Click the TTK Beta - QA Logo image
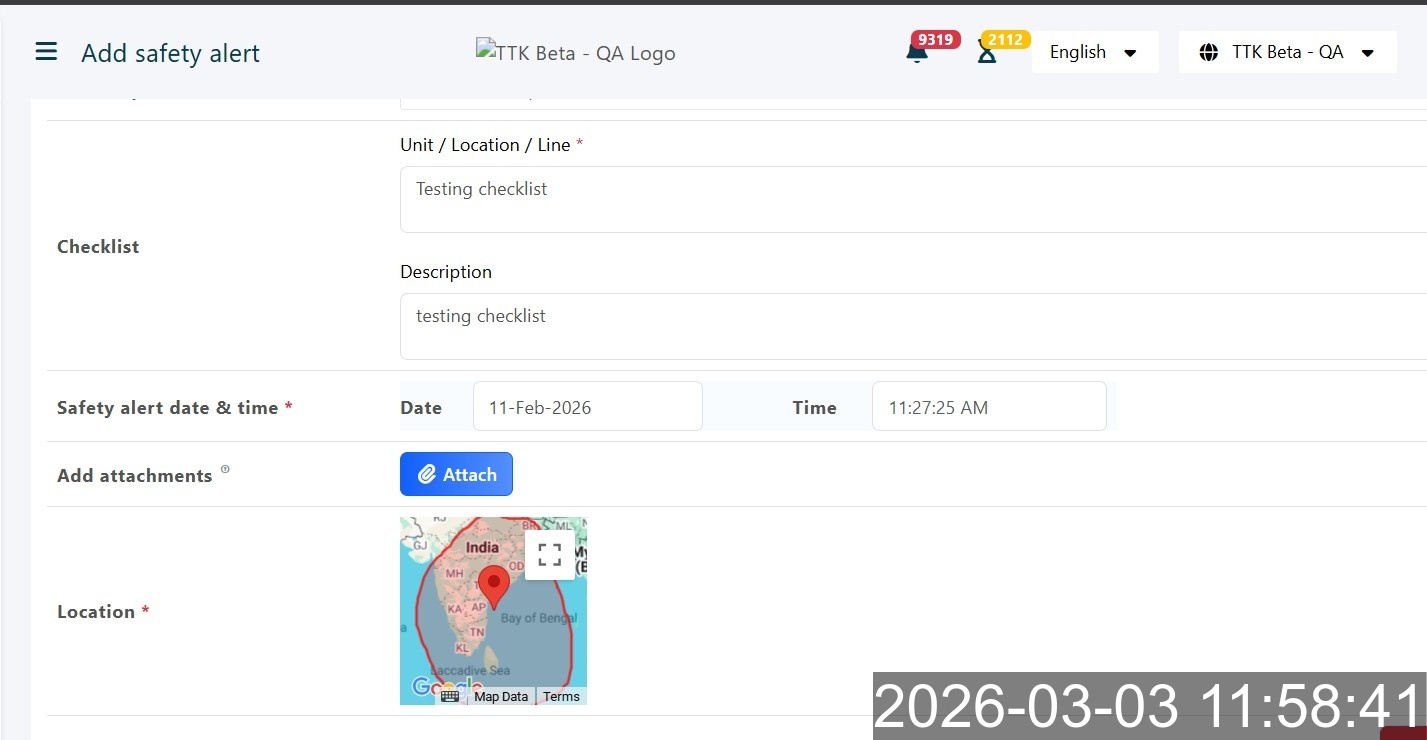The width and height of the screenshot is (1427, 740). [x=576, y=53]
